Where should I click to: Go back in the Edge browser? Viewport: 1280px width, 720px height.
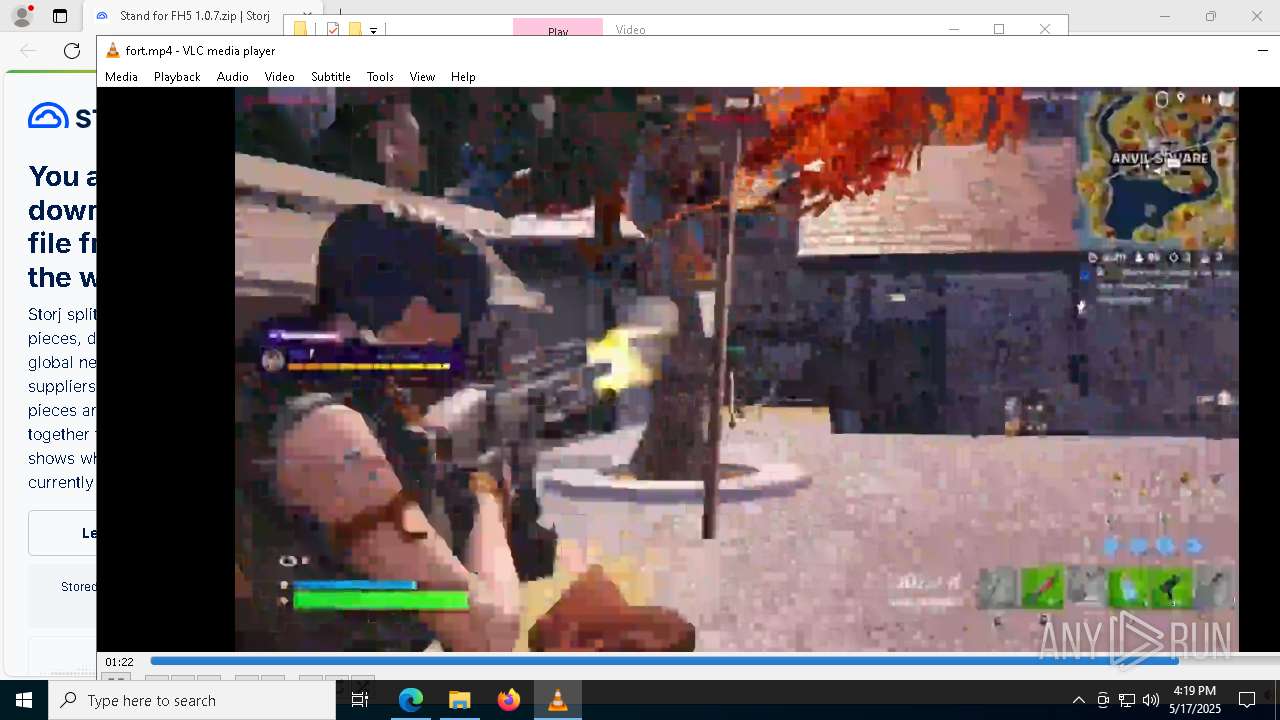click(x=28, y=51)
